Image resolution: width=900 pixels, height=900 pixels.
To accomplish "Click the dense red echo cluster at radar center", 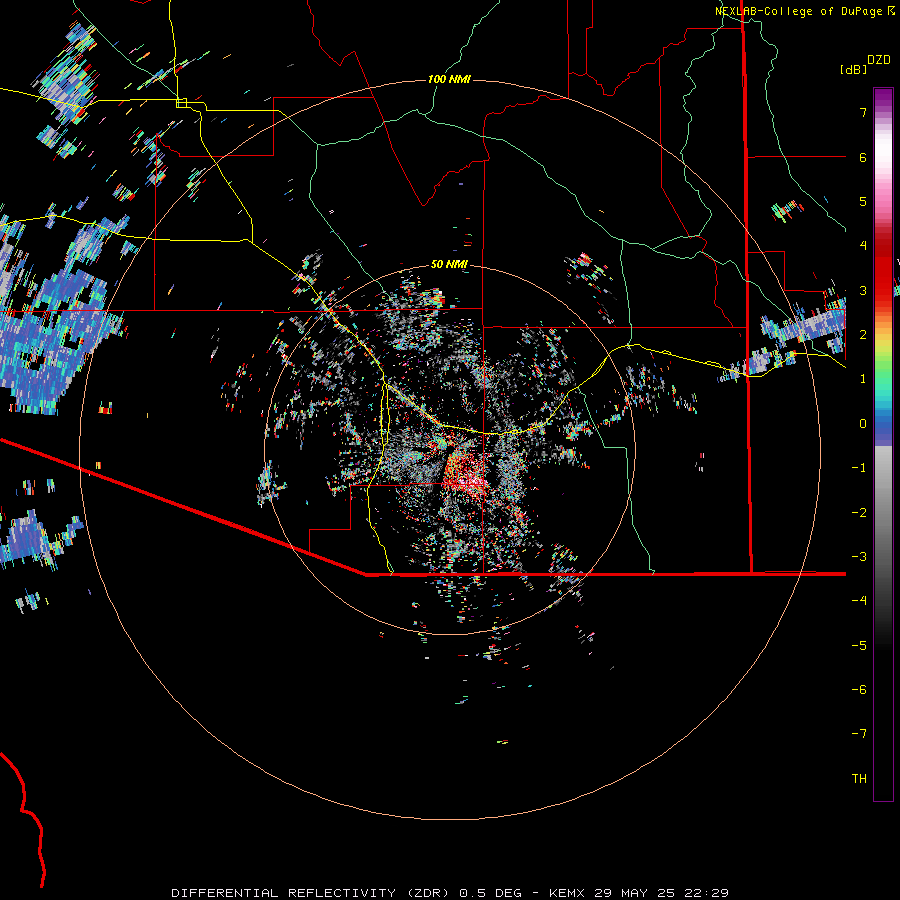I will (x=466, y=472).
